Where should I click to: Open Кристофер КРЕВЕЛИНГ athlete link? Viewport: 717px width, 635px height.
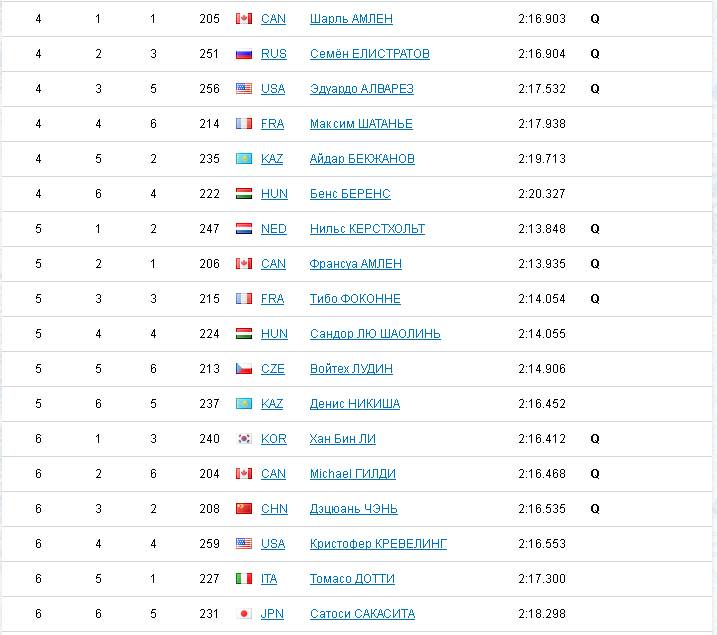(378, 544)
